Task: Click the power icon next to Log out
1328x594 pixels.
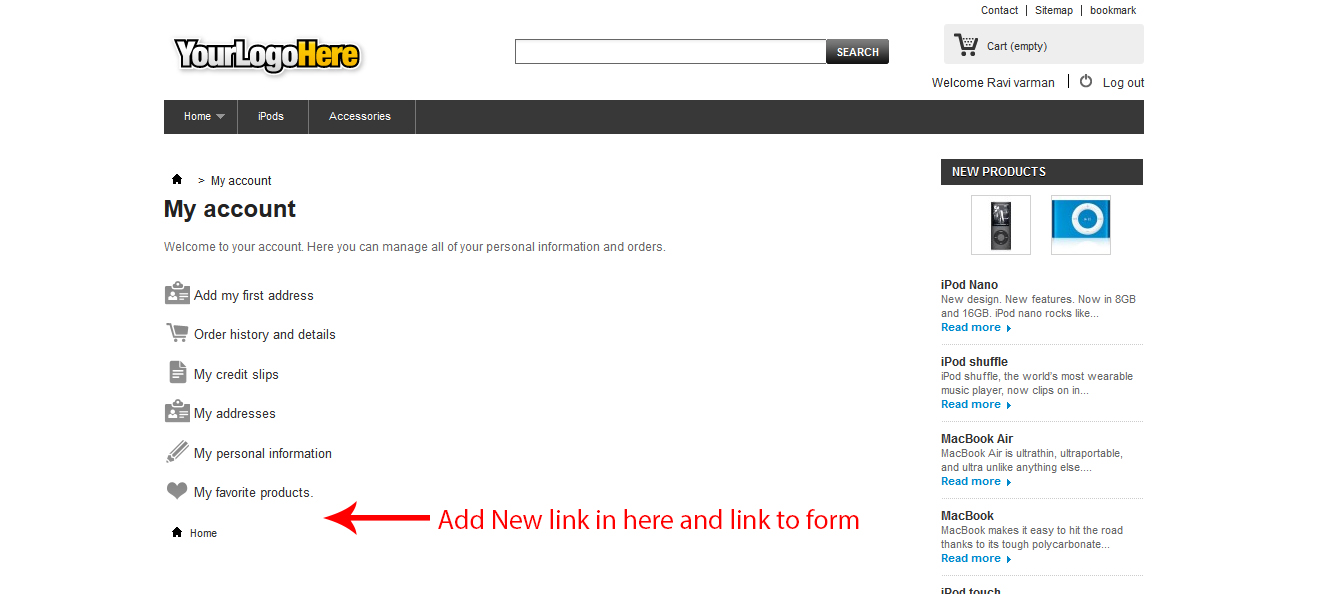Action: (x=1086, y=81)
